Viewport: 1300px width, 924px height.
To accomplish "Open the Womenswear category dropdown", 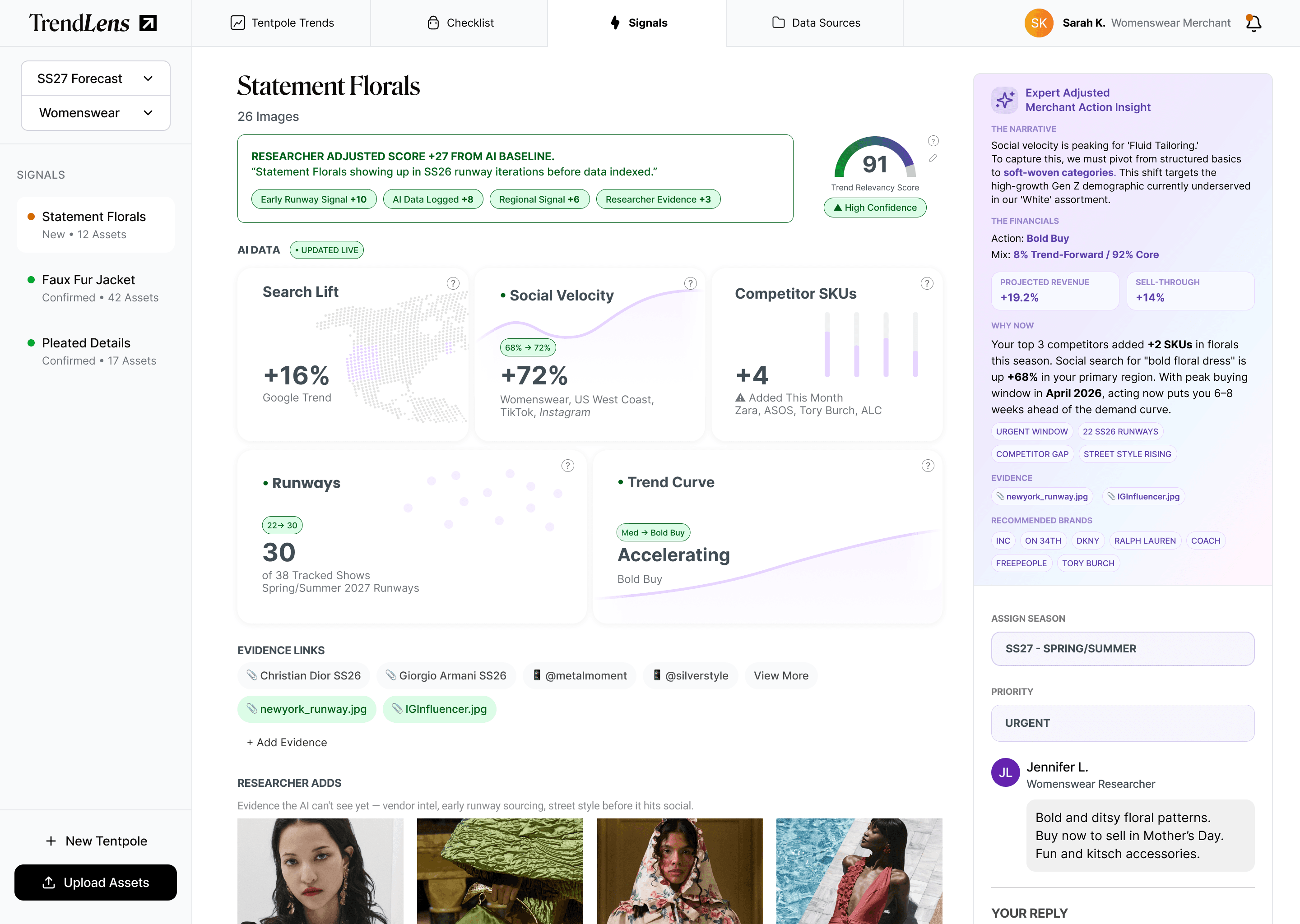I will [x=96, y=113].
